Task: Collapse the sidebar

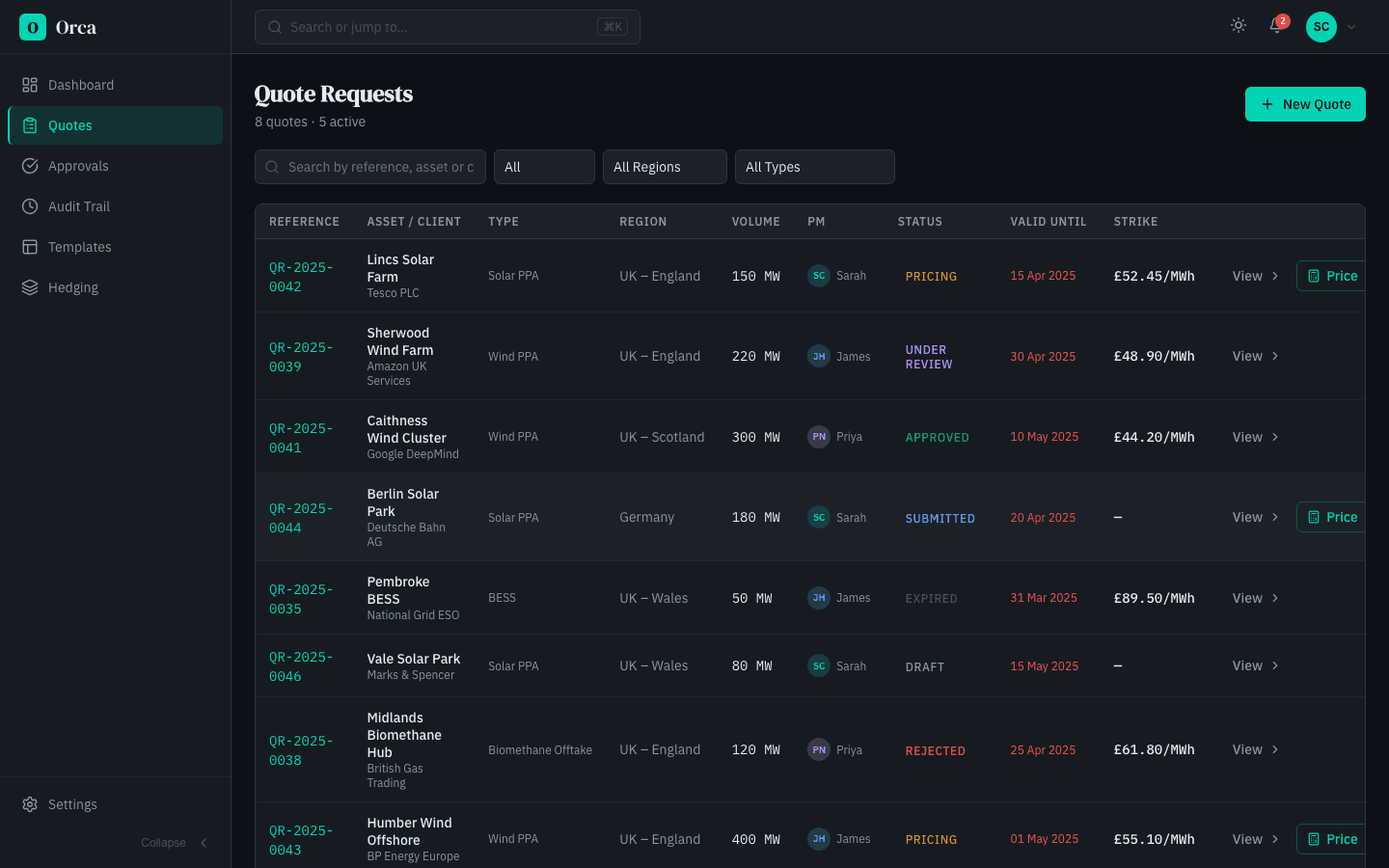Action: pyautogui.click(x=175, y=843)
